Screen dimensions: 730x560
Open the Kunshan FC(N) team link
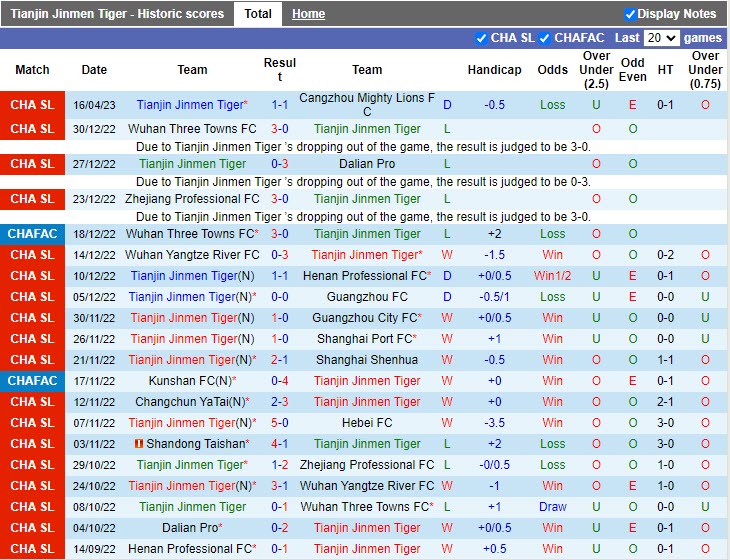tap(192, 381)
